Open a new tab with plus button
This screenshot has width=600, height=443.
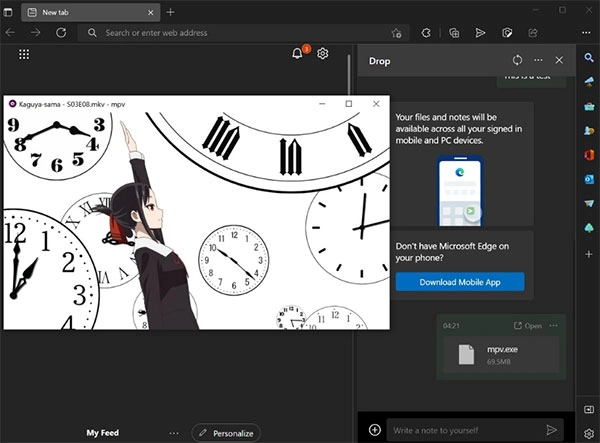[171, 11]
